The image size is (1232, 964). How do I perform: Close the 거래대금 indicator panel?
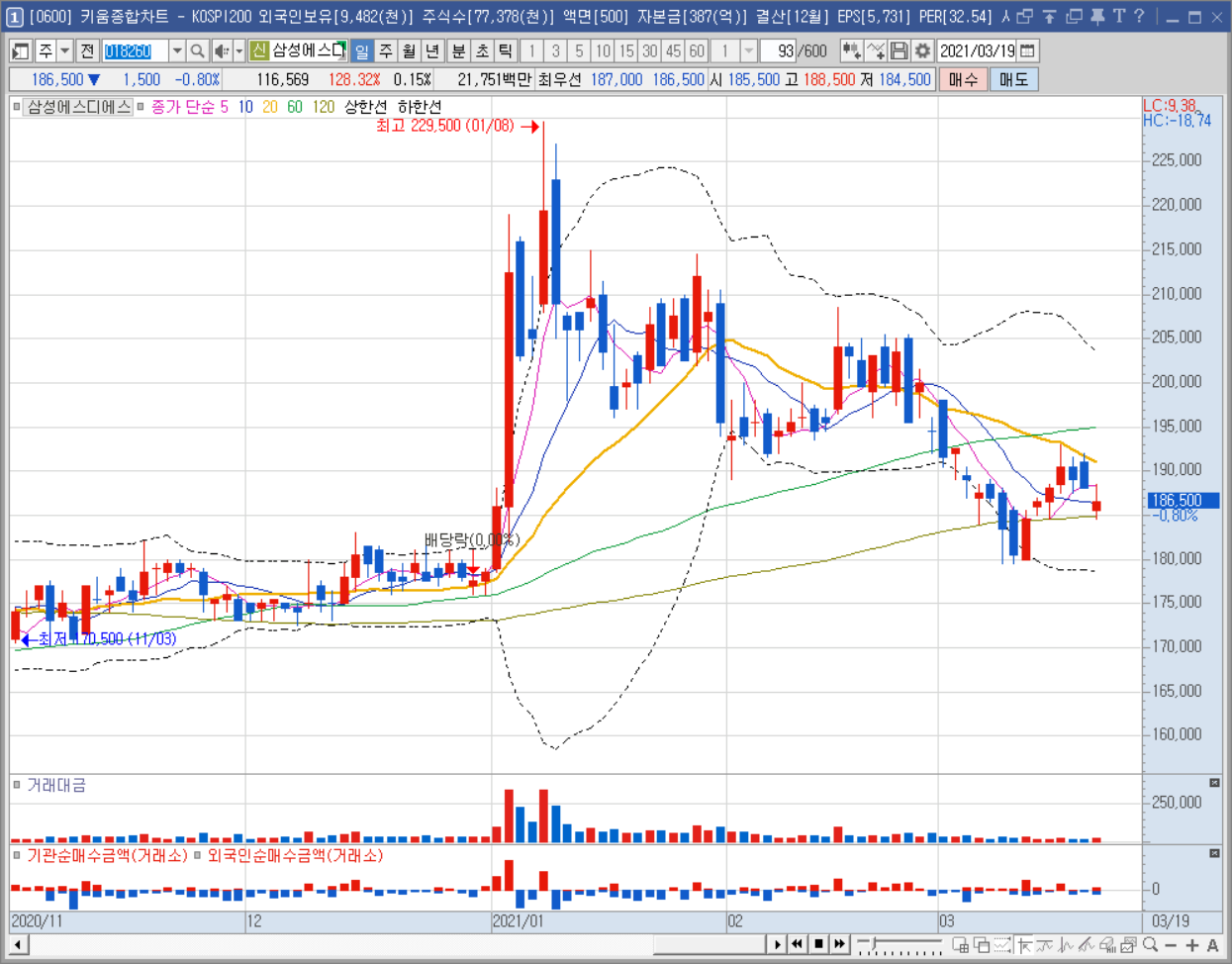tap(1215, 783)
